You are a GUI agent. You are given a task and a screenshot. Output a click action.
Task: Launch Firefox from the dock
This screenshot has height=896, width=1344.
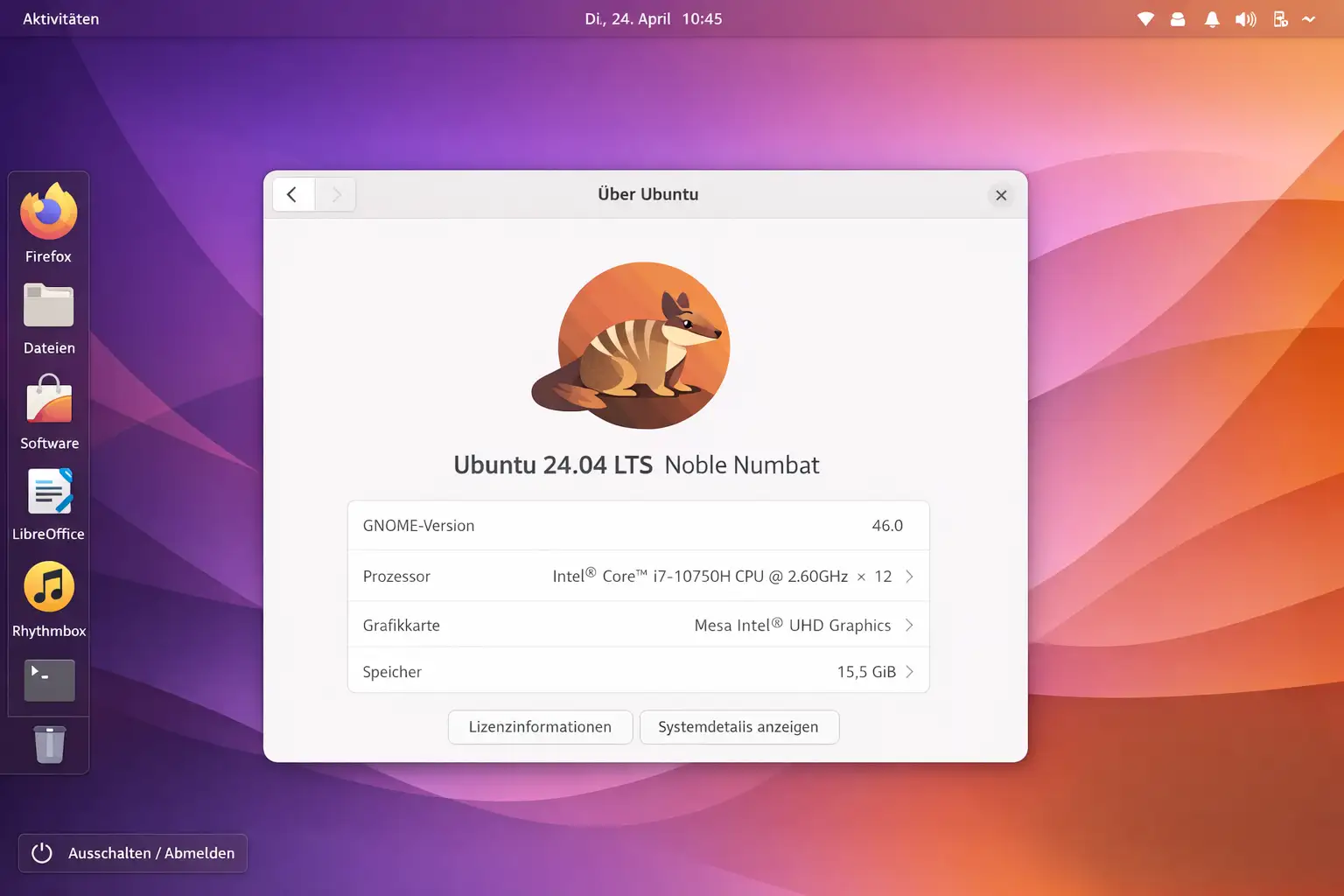coord(48,213)
